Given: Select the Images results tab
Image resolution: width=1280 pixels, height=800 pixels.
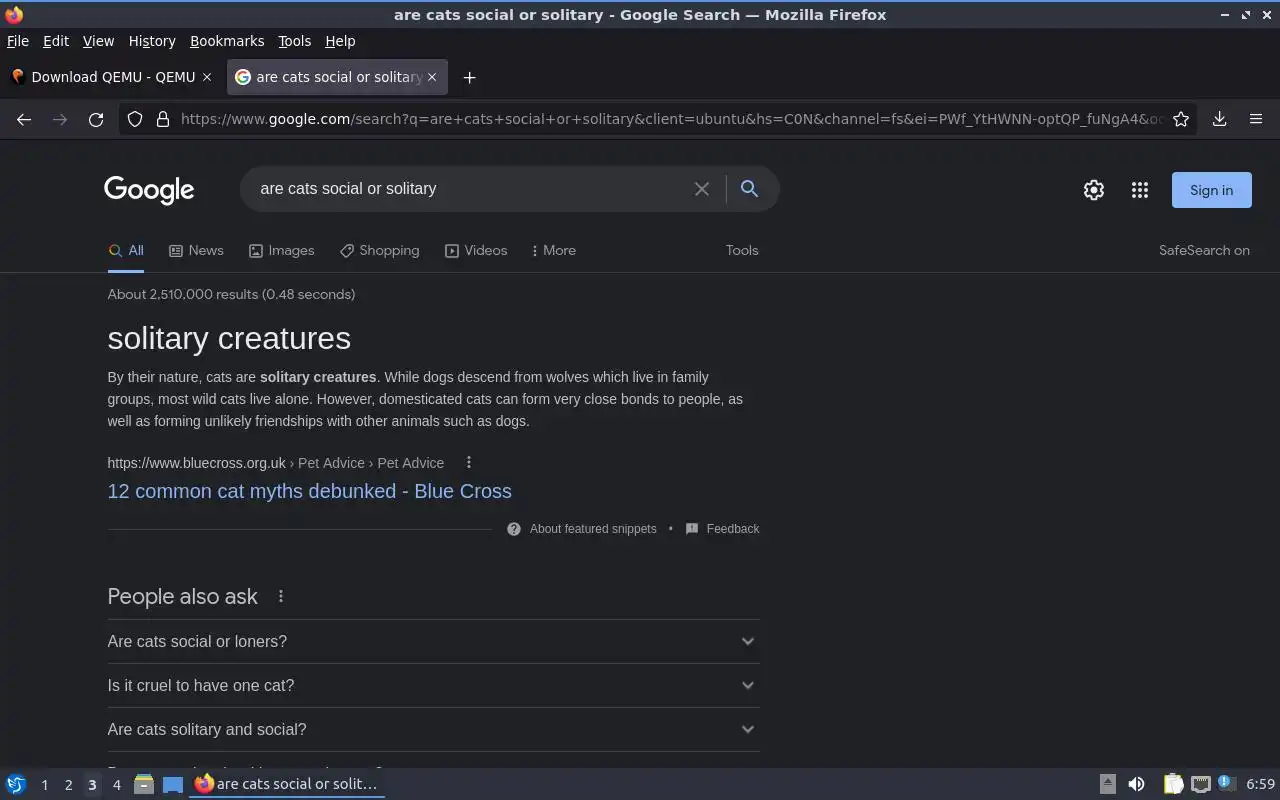Looking at the screenshot, I should click(281, 251).
